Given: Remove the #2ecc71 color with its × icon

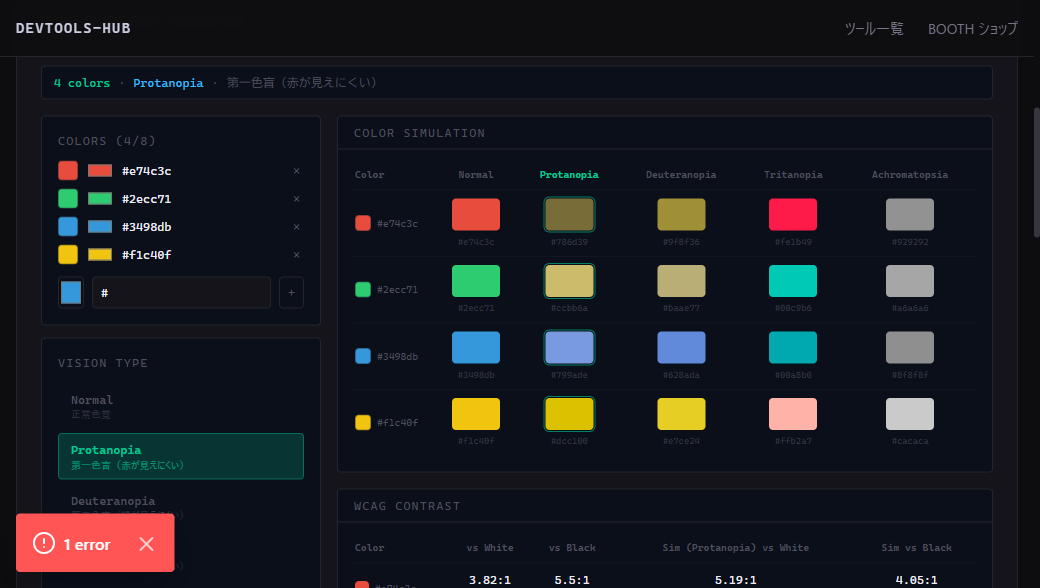Looking at the screenshot, I should pyautogui.click(x=296, y=199).
